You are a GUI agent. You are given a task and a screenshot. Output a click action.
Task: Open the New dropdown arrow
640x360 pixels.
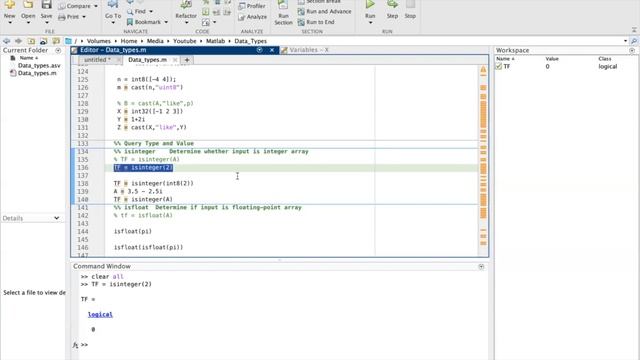click(x=10, y=23)
